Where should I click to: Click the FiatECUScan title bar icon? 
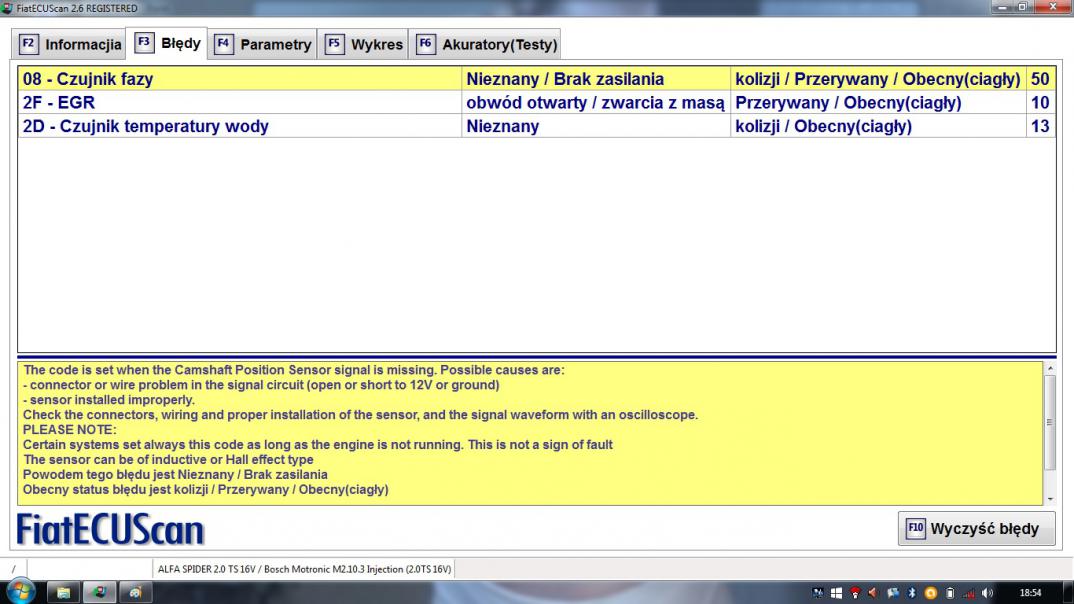tap(7, 8)
